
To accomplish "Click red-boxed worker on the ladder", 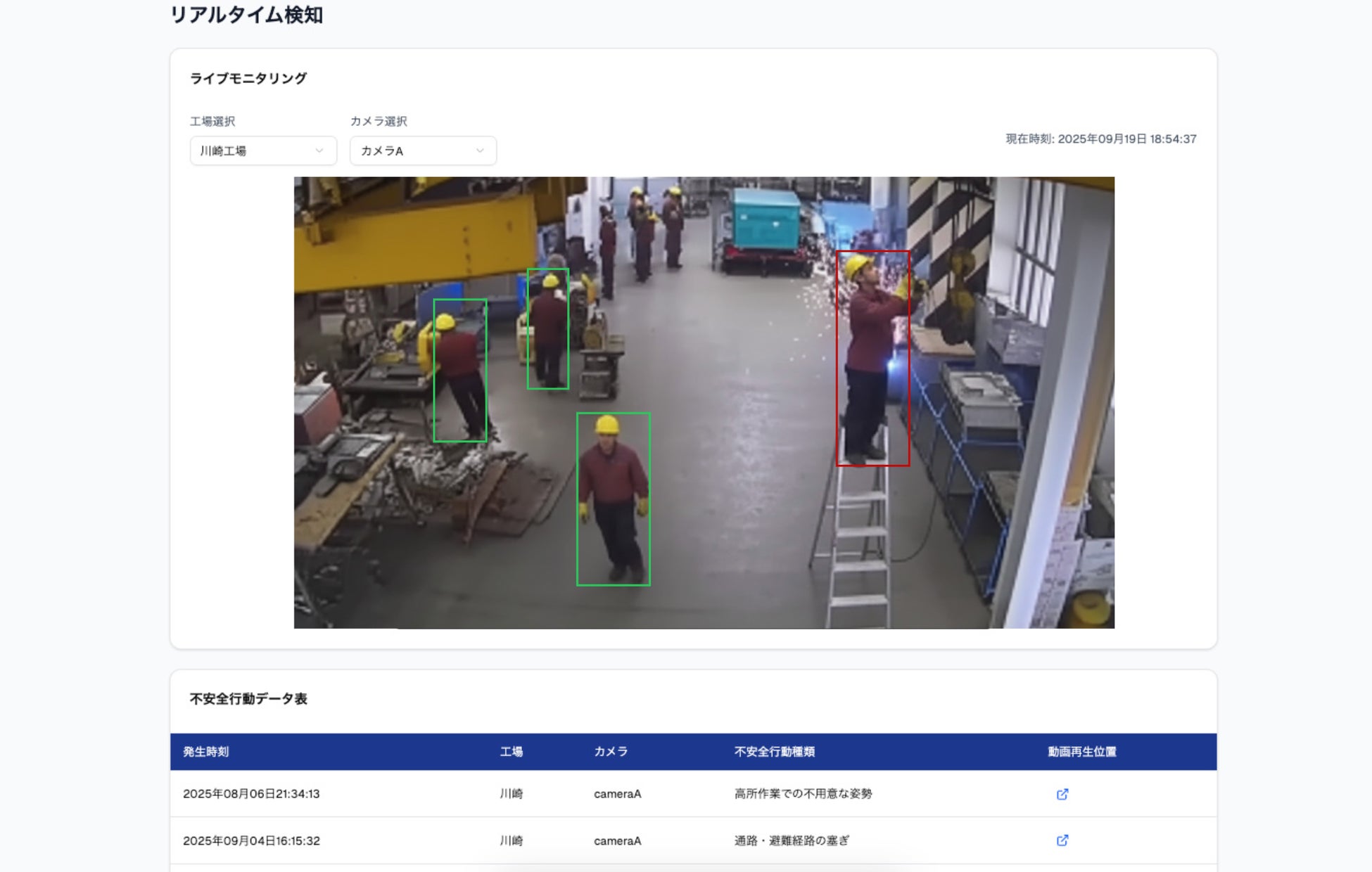I will [x=872, y=358].
